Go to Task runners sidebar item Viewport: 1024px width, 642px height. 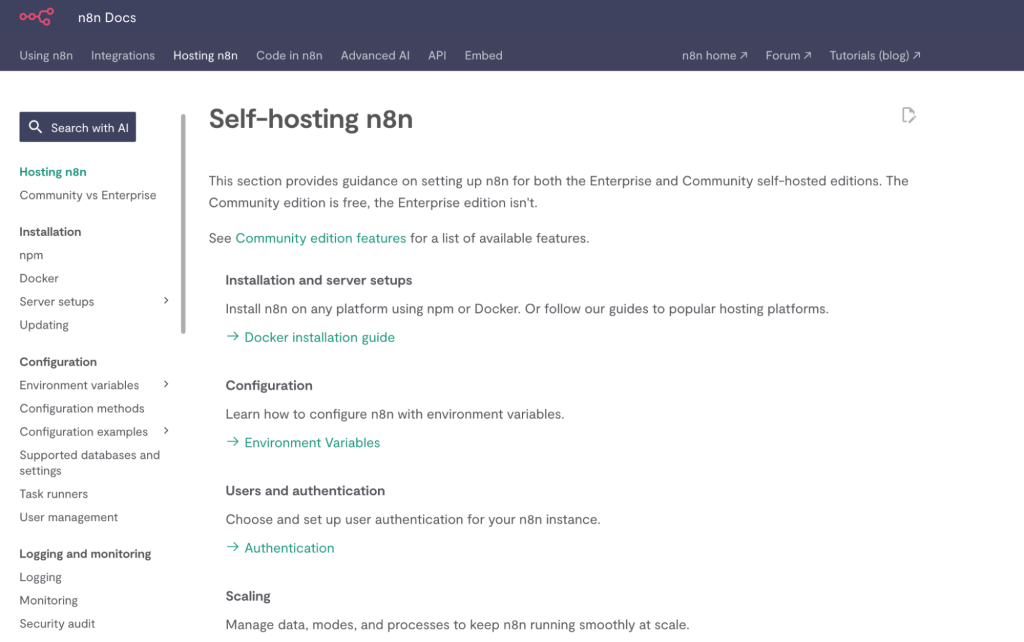tap(54, 494)
